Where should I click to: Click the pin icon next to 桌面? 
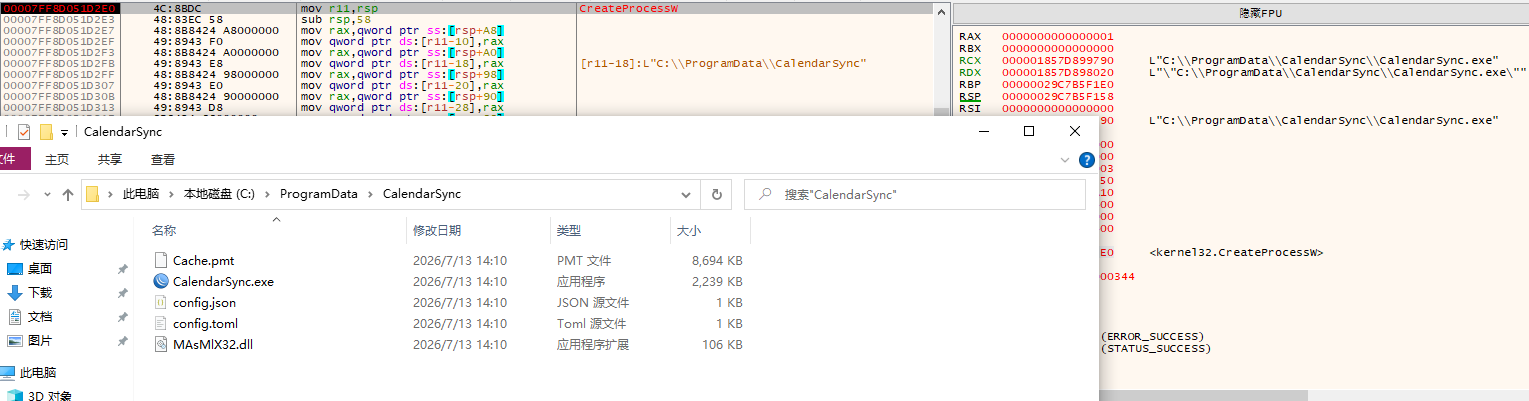coord(122,269)
